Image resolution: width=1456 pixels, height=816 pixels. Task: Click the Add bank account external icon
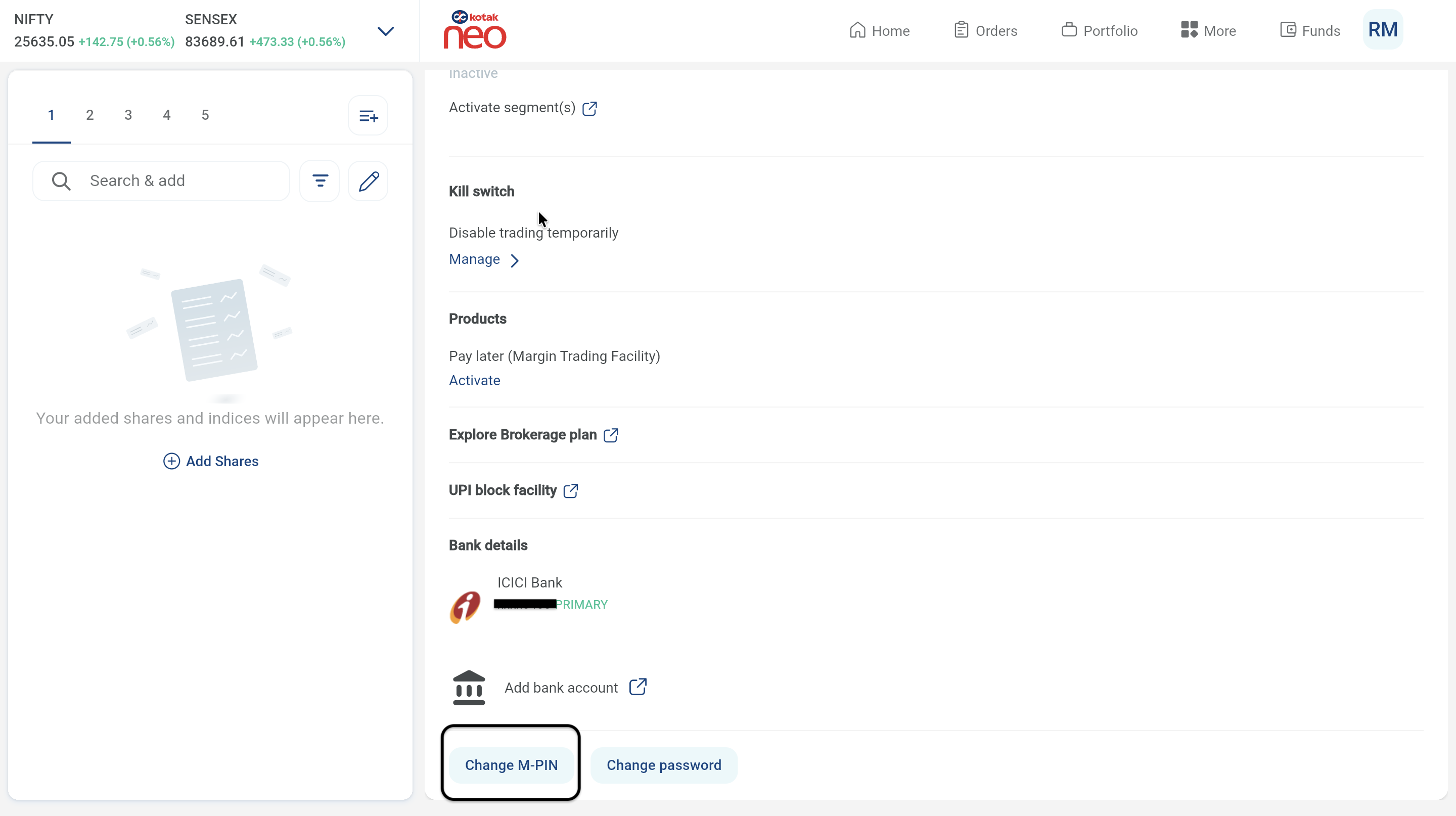tap(638, 687)
